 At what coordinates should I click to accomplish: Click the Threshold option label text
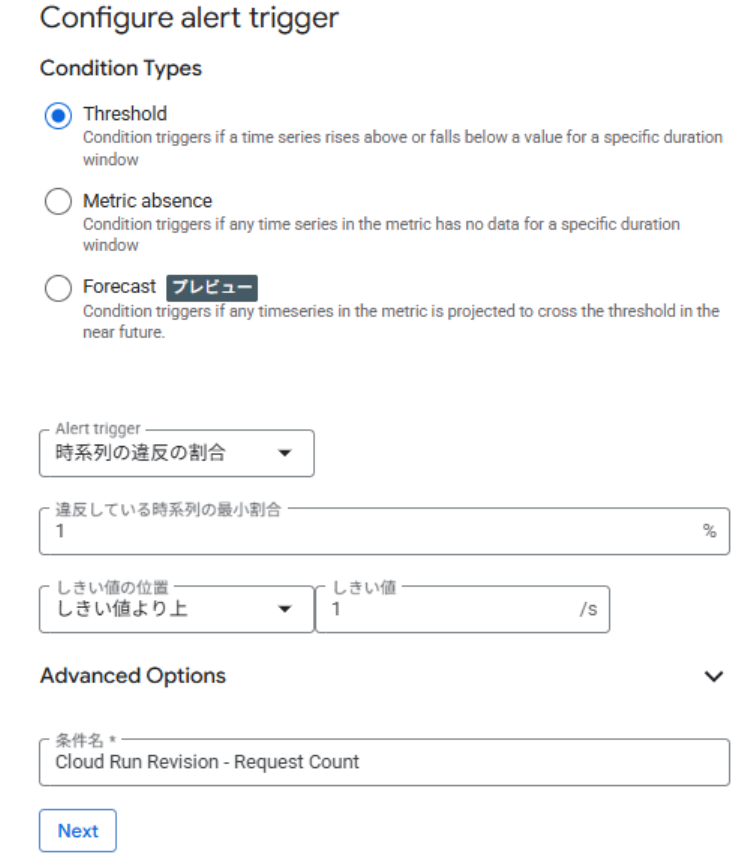(x=125, y=114)
